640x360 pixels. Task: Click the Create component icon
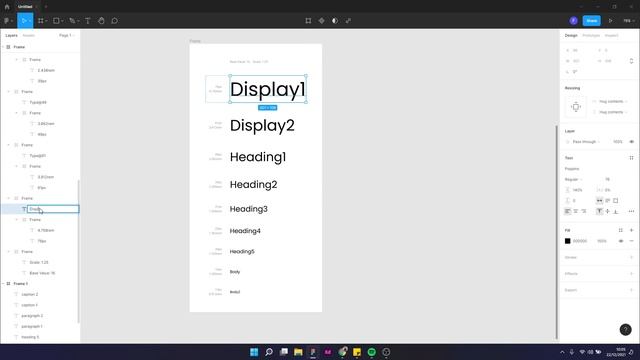[322, 21]
